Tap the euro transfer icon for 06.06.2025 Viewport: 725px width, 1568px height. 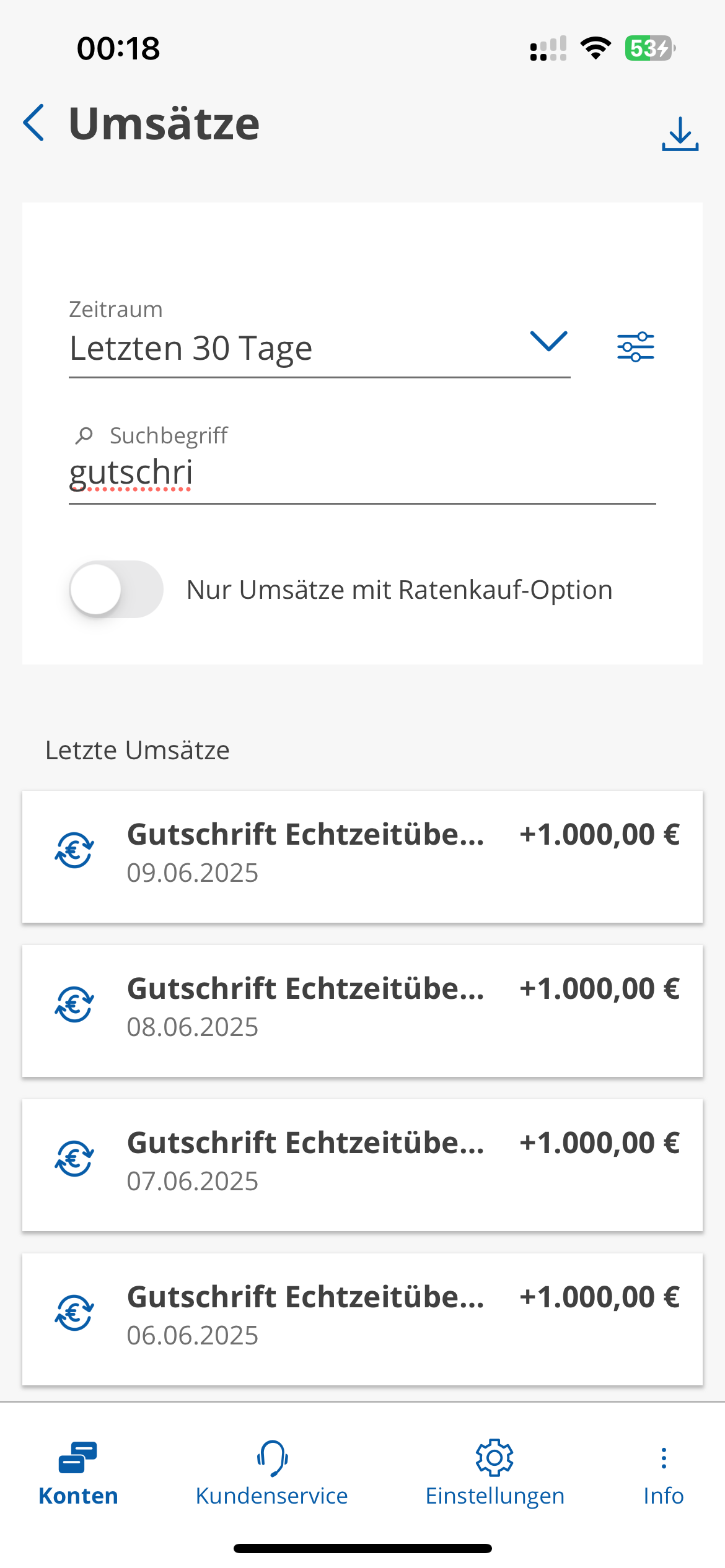coord(74,1313)
